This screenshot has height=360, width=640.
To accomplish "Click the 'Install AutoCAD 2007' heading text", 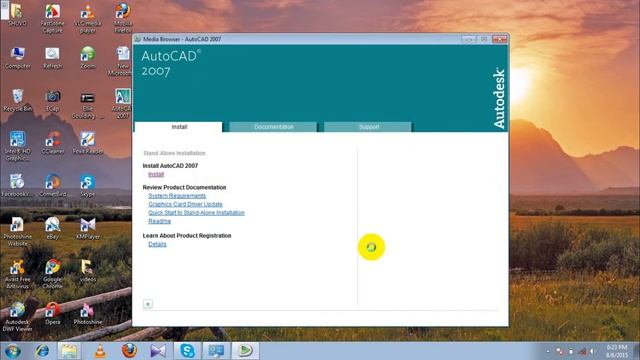I will click(170, 166).
